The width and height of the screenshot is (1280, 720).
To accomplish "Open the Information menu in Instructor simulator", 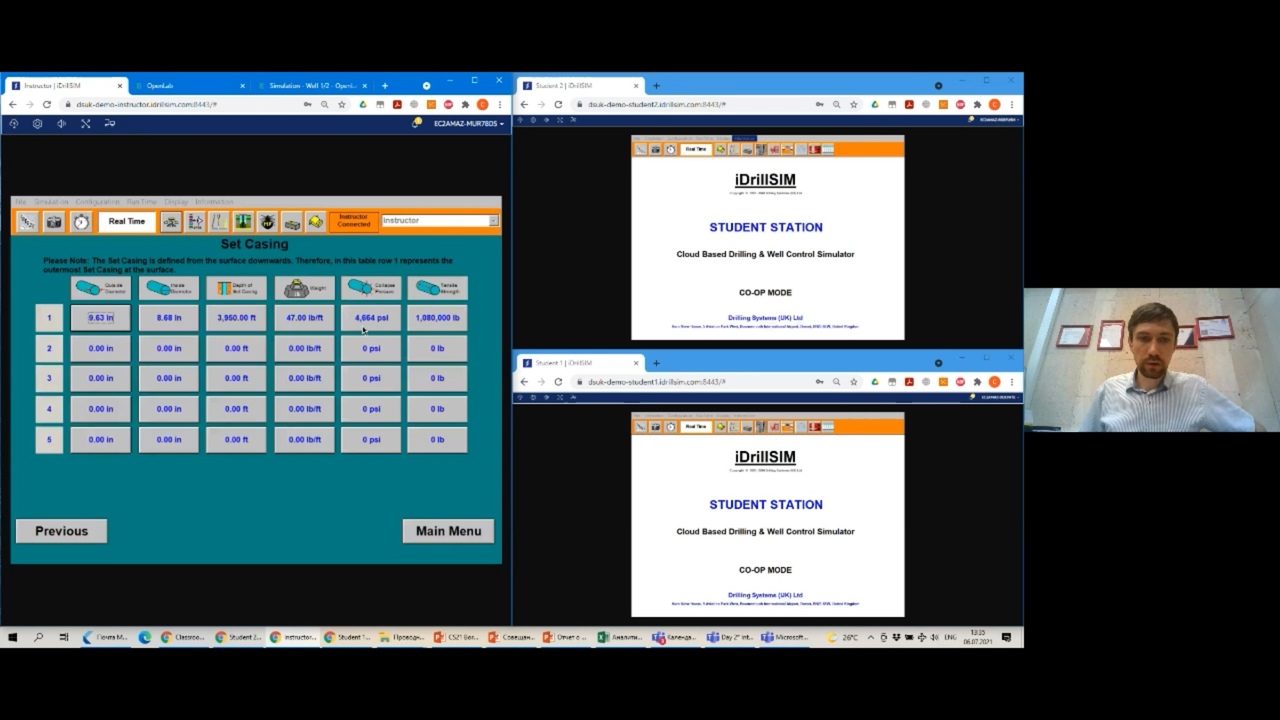I will pos(214,202).
